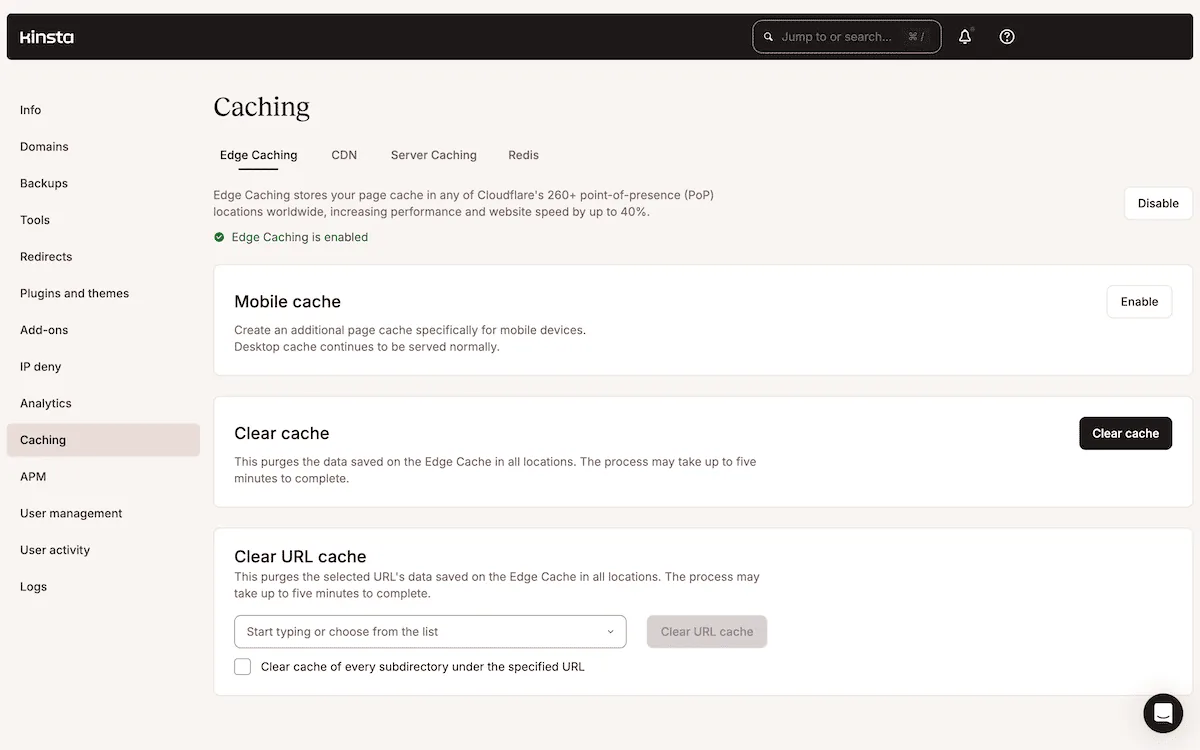Check the clear every subdirectory checkbox

[243, 667]
